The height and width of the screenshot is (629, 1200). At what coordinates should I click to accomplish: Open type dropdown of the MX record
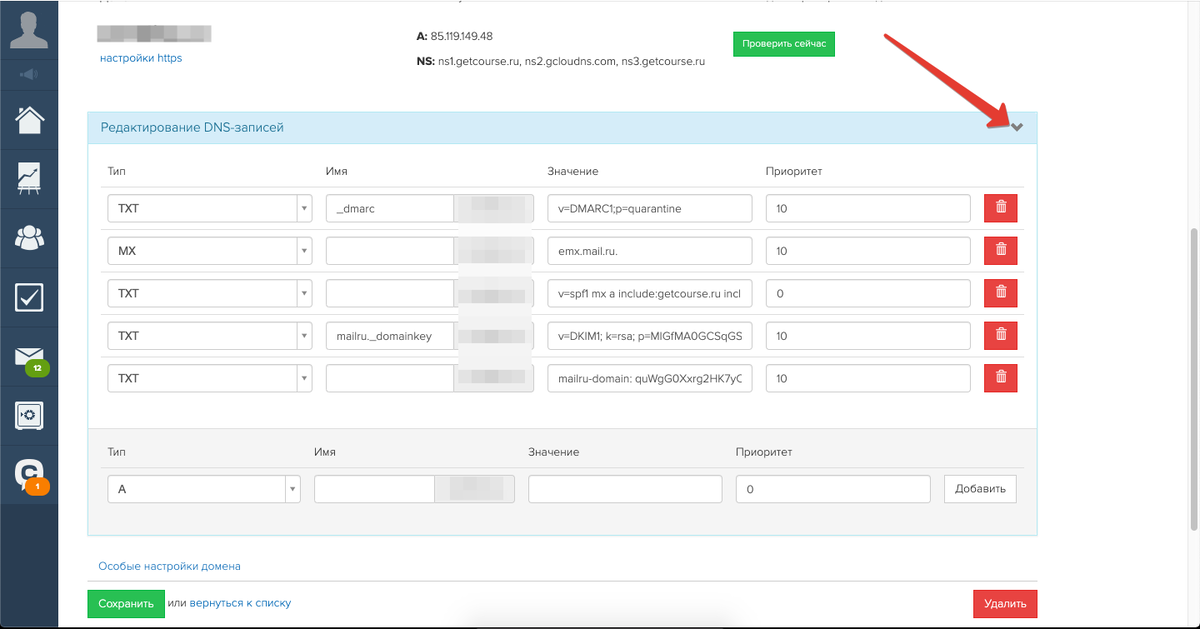209,251
